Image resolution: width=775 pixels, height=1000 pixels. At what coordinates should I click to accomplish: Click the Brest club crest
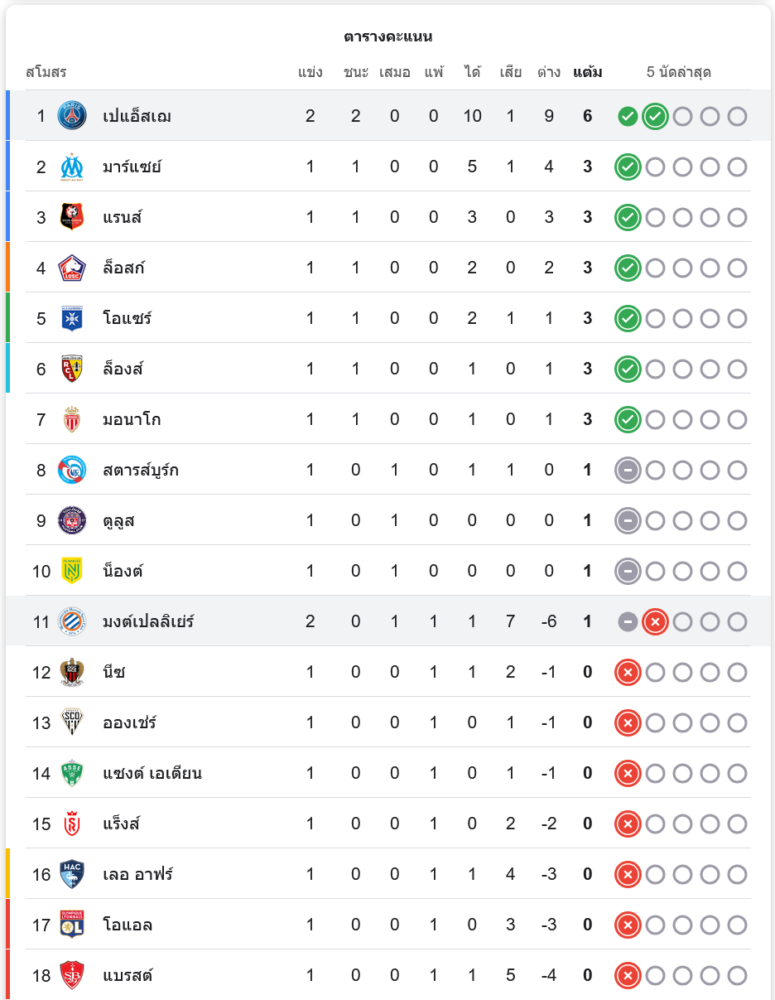point(72,975)
